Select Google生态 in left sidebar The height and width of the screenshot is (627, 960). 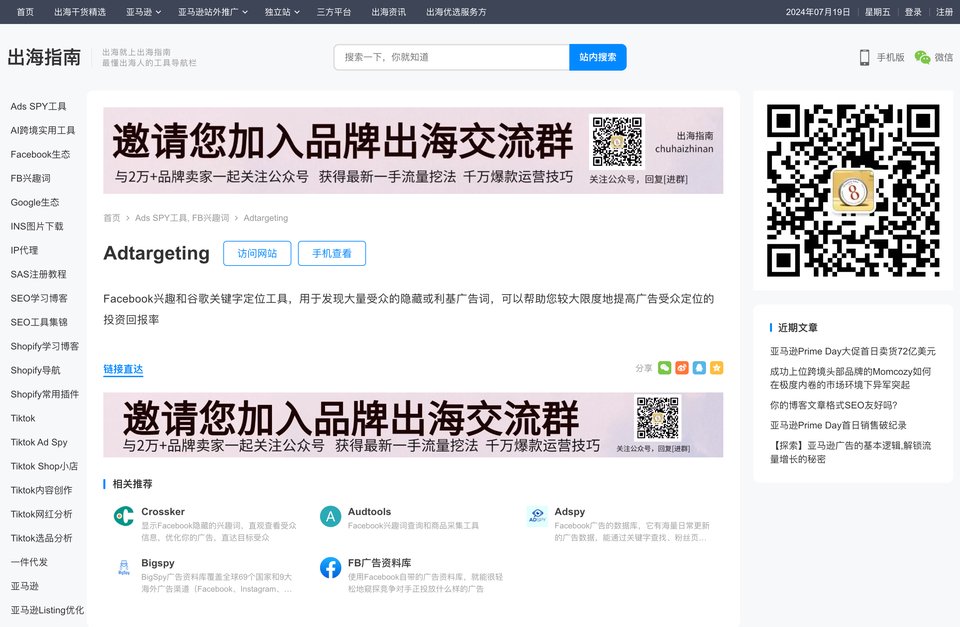point(35,203)
